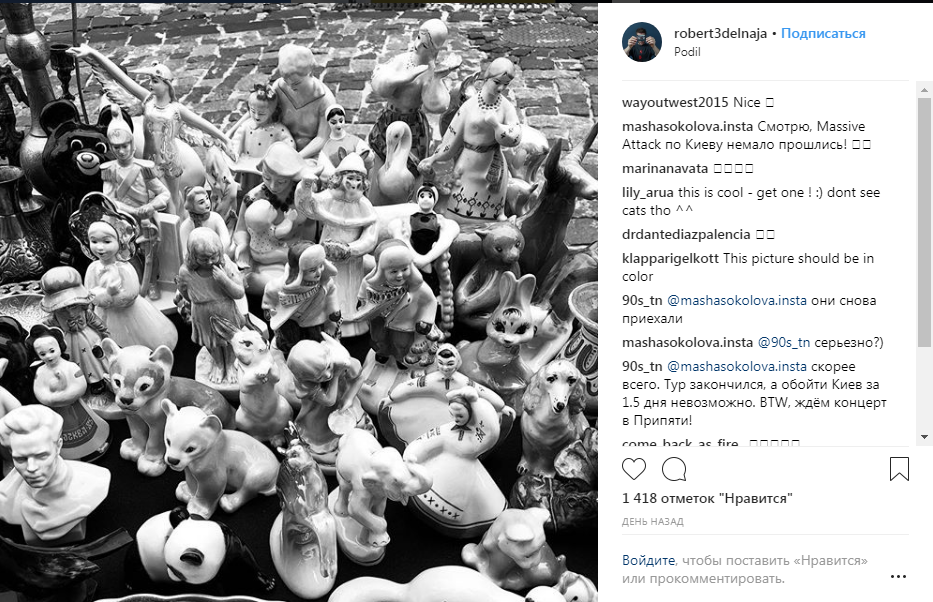The width and height of the screenshot is (933, 602).
Task: Open commenter wayoutwest2015 profile
Action: [x=675, y=102]
